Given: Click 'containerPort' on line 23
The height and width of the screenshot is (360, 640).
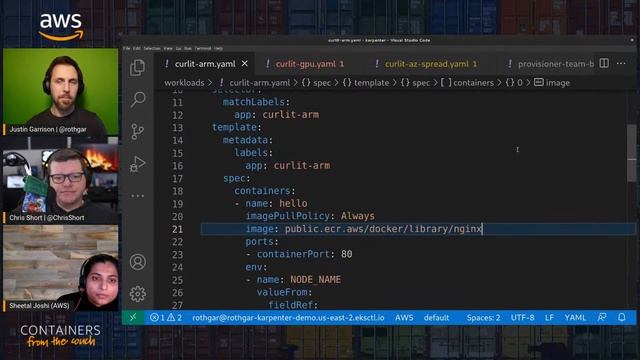Looking at the screenshot, I should click(293, 254).
